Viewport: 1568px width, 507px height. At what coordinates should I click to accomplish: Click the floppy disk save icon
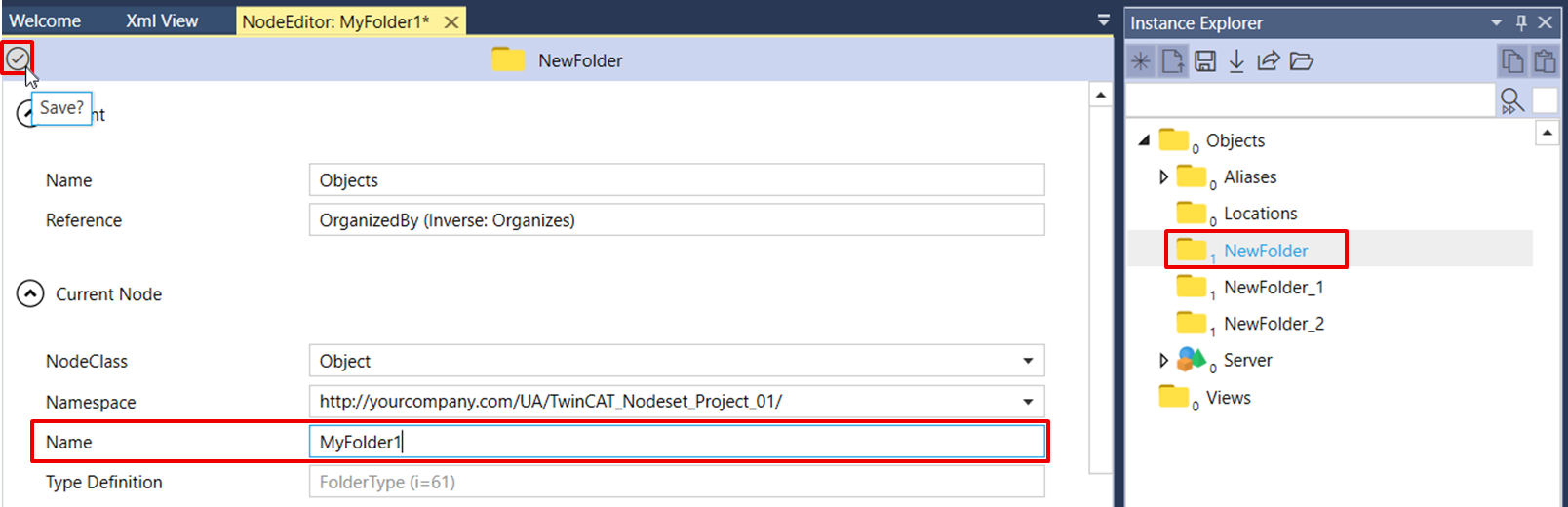[1205, 61]
